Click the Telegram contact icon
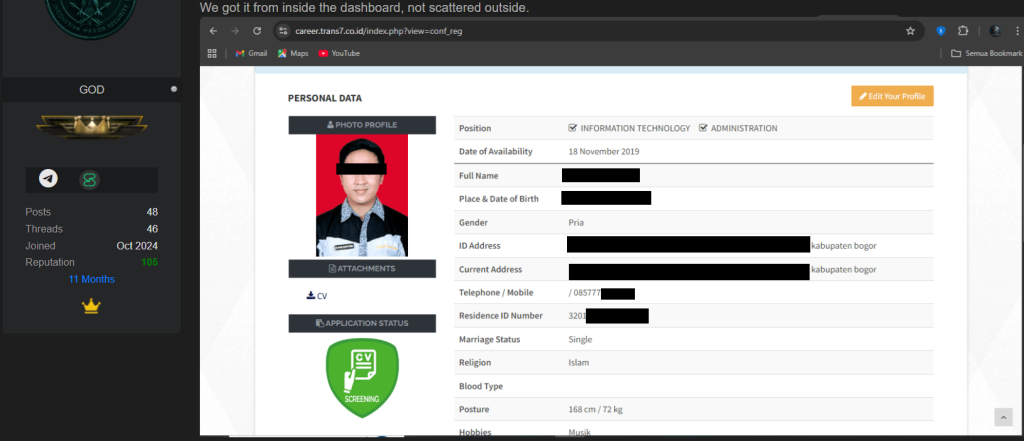The height and width of the screenshot is (441, 1024). [48, 179]
